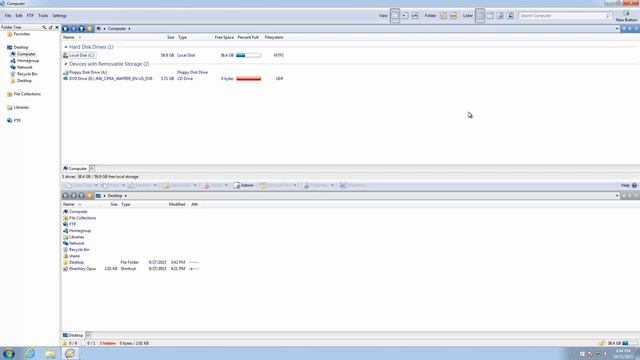Click Local Disk percent full bar

pos(248,55)
